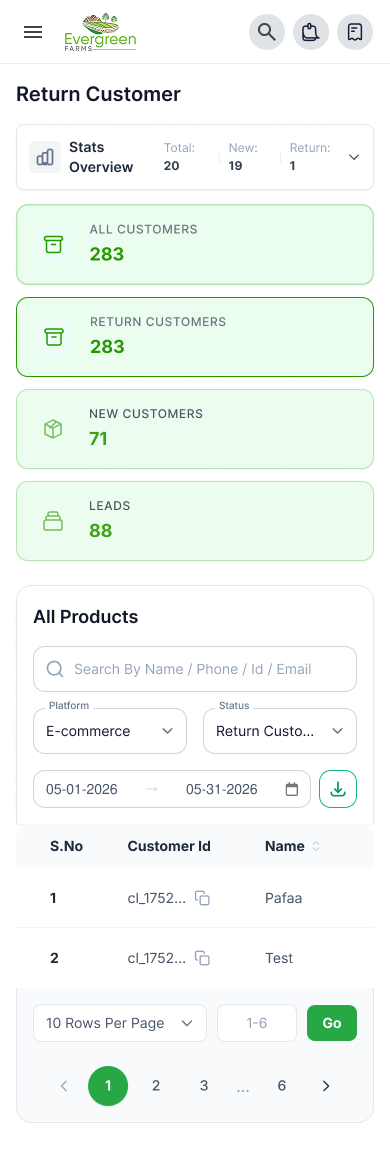Focus the Search By Name field
Image resolution: width=390 pixels, height=1150 pixels.
click(195, 669)
